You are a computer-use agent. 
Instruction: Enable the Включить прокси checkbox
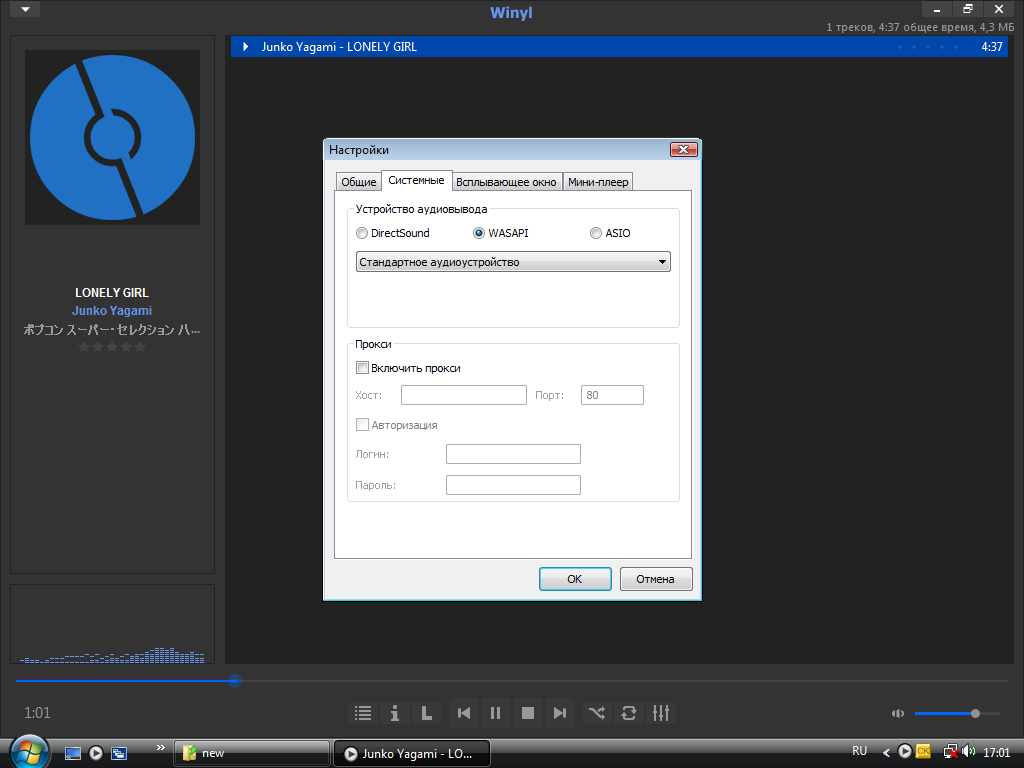click(362, 368)
